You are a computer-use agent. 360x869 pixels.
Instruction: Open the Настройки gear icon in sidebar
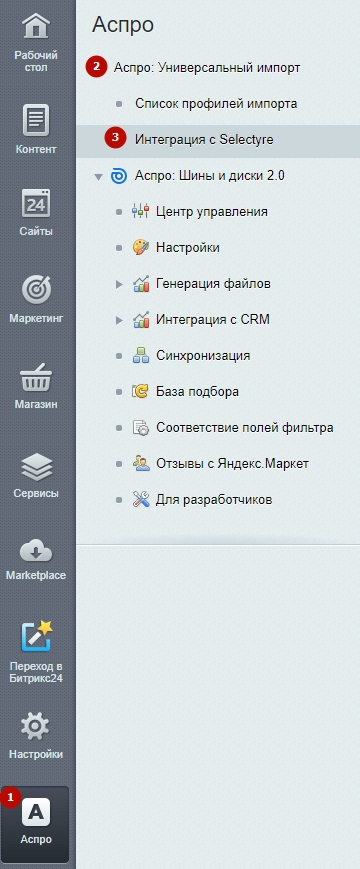[x=35, y=726]
